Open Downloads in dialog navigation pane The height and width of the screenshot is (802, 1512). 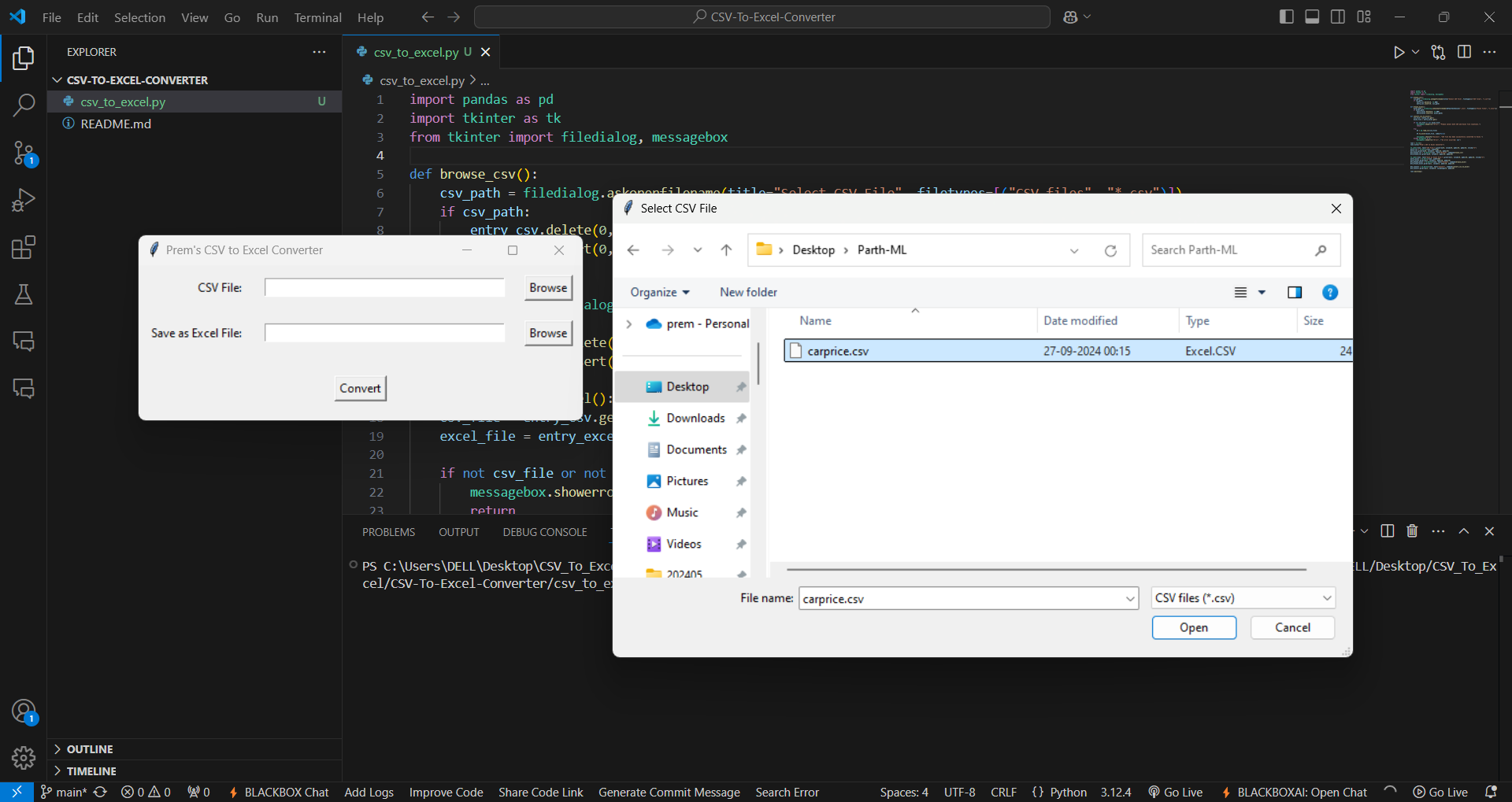pyautogui.click(x=695, y=419)
